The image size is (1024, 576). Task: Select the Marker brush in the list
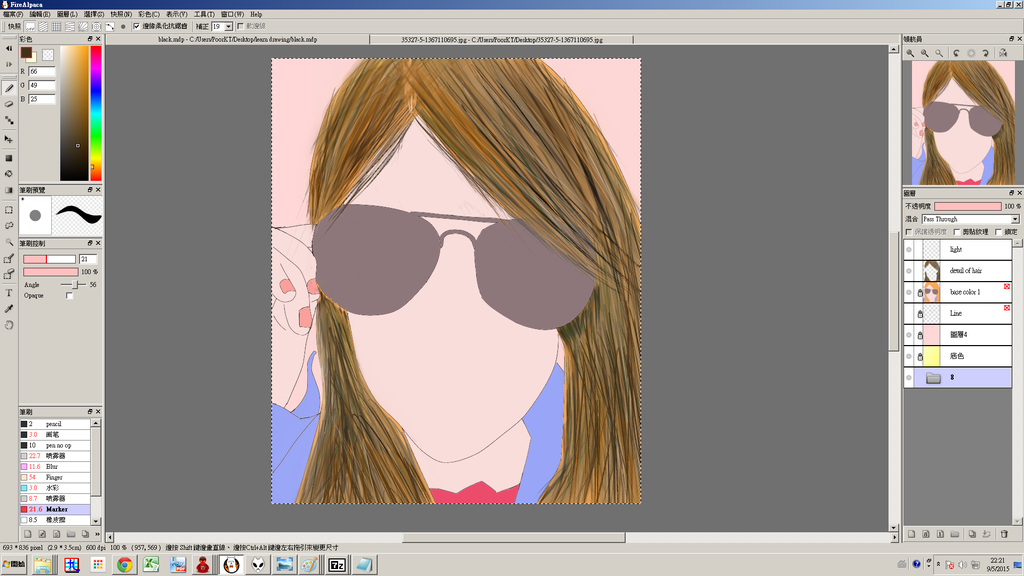click(x=57, y=509)
